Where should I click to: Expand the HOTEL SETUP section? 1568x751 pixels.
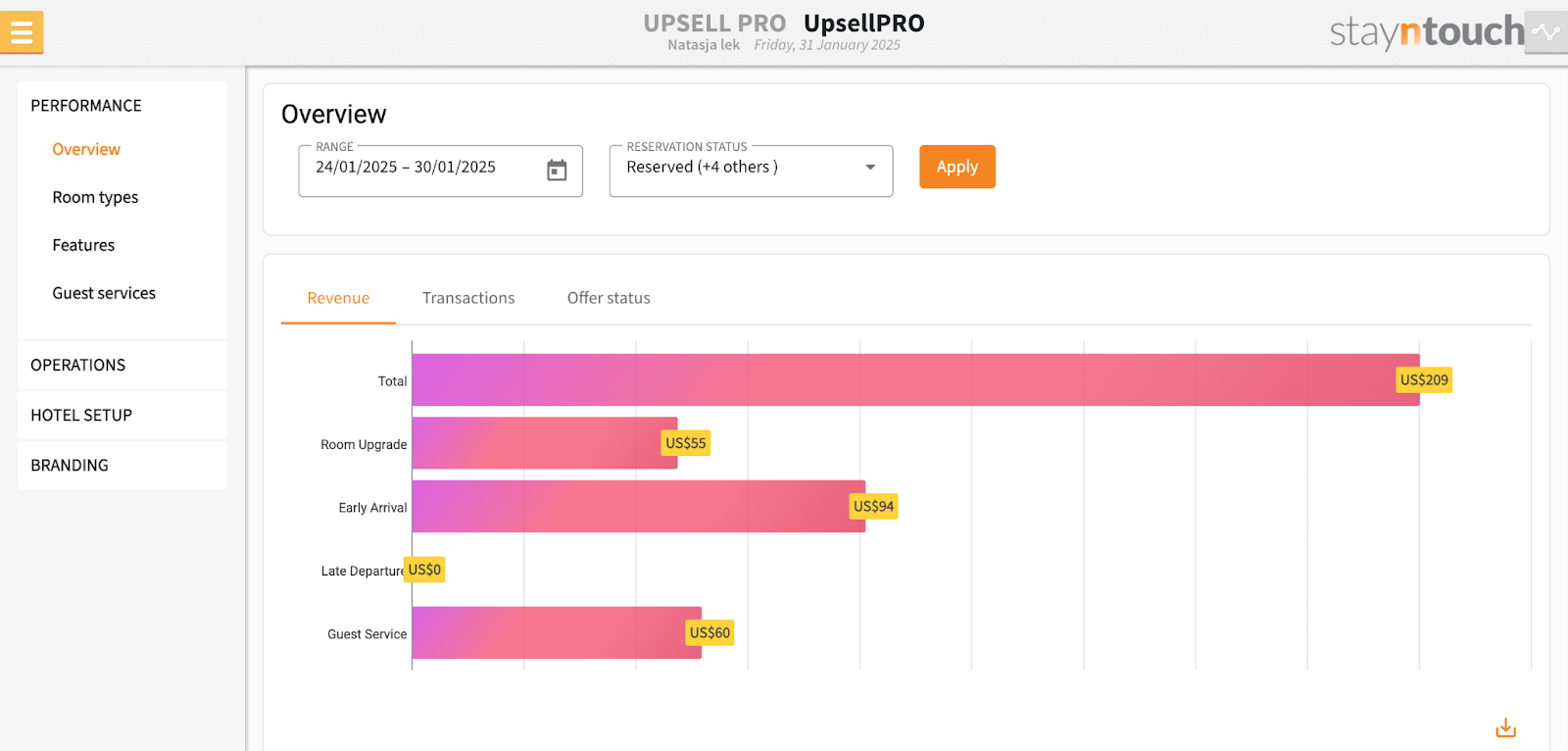122,416
